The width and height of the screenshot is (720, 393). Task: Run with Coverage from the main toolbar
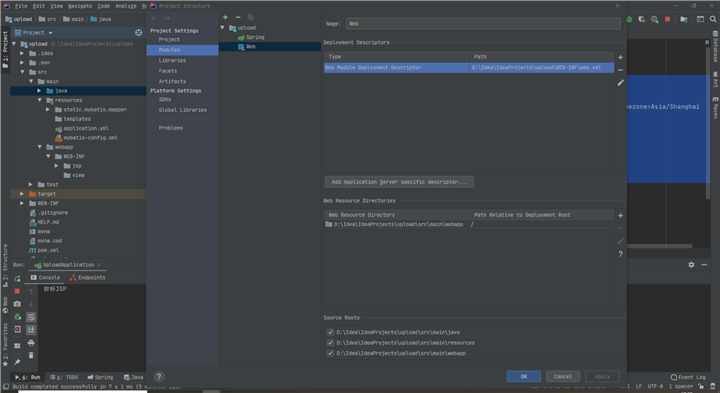[641, 19]
